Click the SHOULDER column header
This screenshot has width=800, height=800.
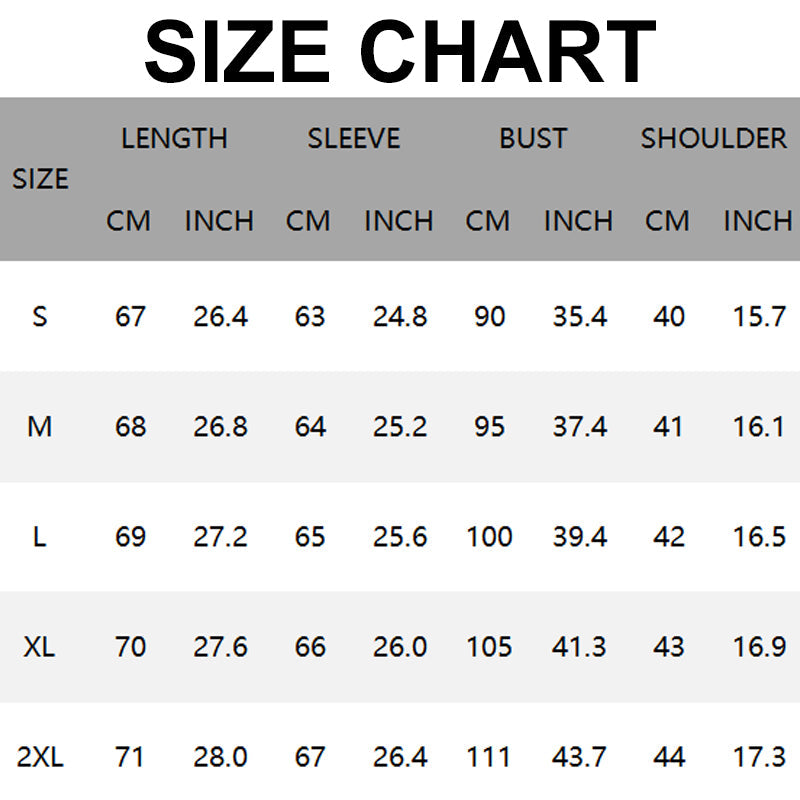click(x=713, y=138)
